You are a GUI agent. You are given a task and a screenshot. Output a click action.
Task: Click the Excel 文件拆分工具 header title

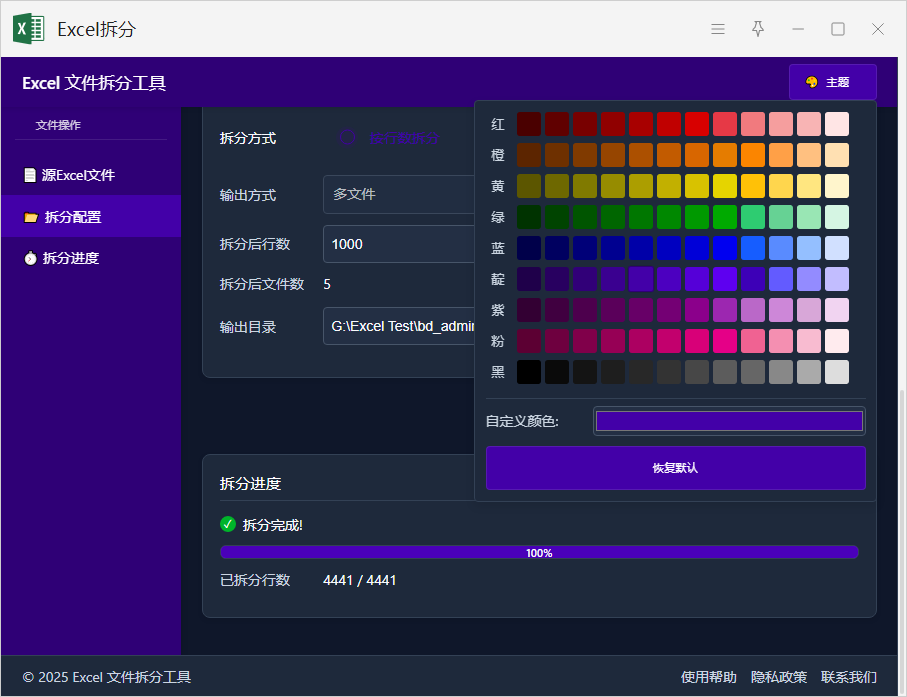(94, 83)
